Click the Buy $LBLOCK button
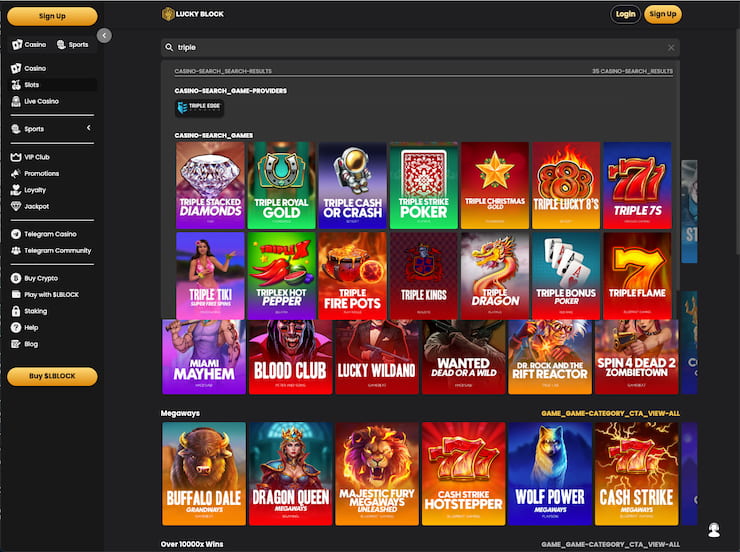This screenshot has height=552, width=740. pos(52,376)
